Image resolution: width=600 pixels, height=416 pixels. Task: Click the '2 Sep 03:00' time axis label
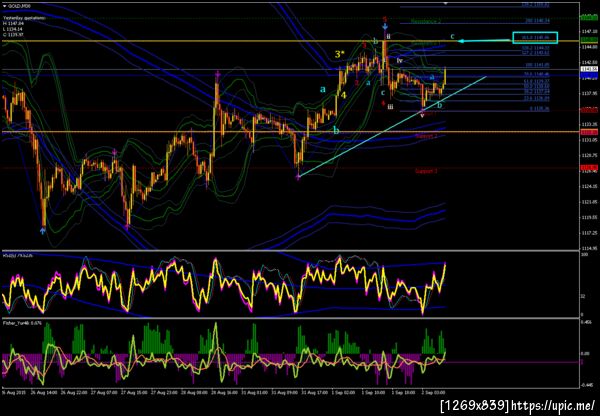[x=433, y=392]
